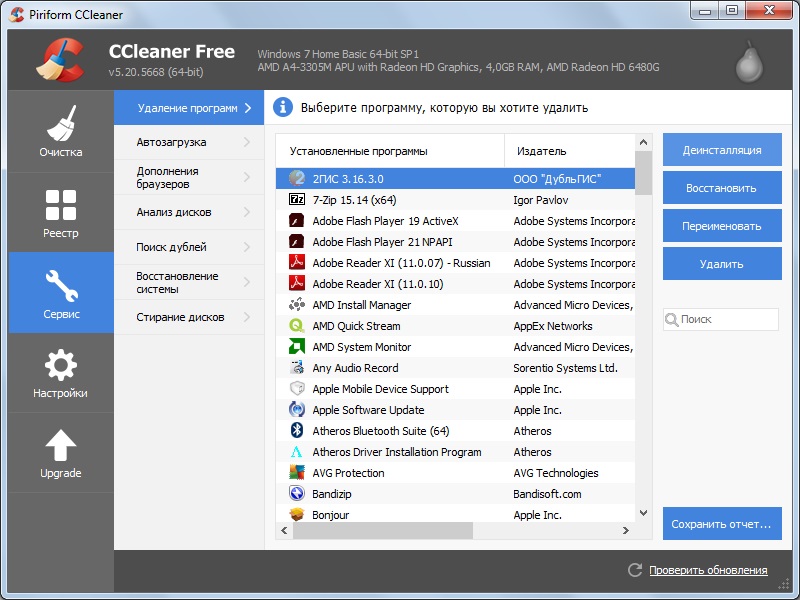Open the Восстановление системы menu item
Viewport: 800px width, 600px height.
180,283
